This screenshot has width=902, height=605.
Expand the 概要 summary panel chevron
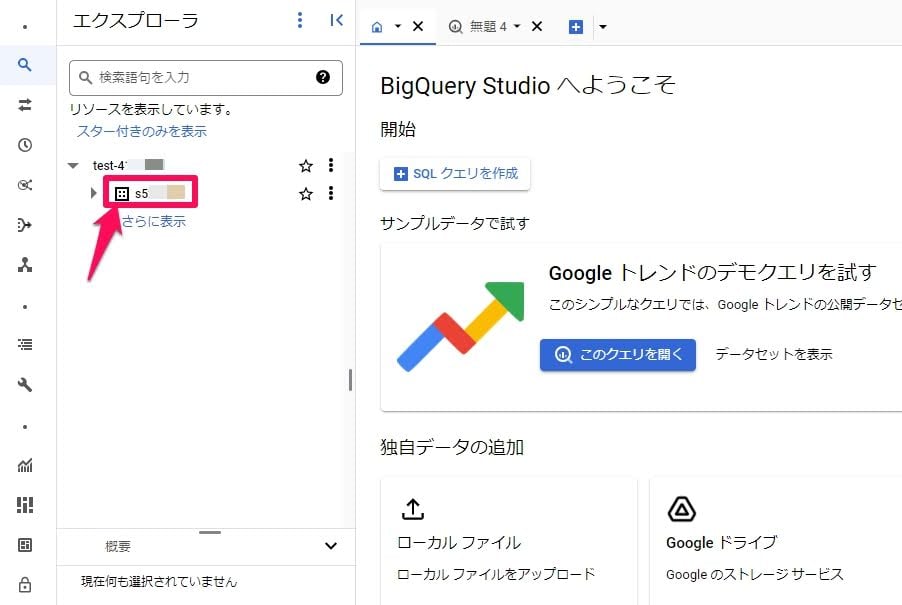click(331, 546)
